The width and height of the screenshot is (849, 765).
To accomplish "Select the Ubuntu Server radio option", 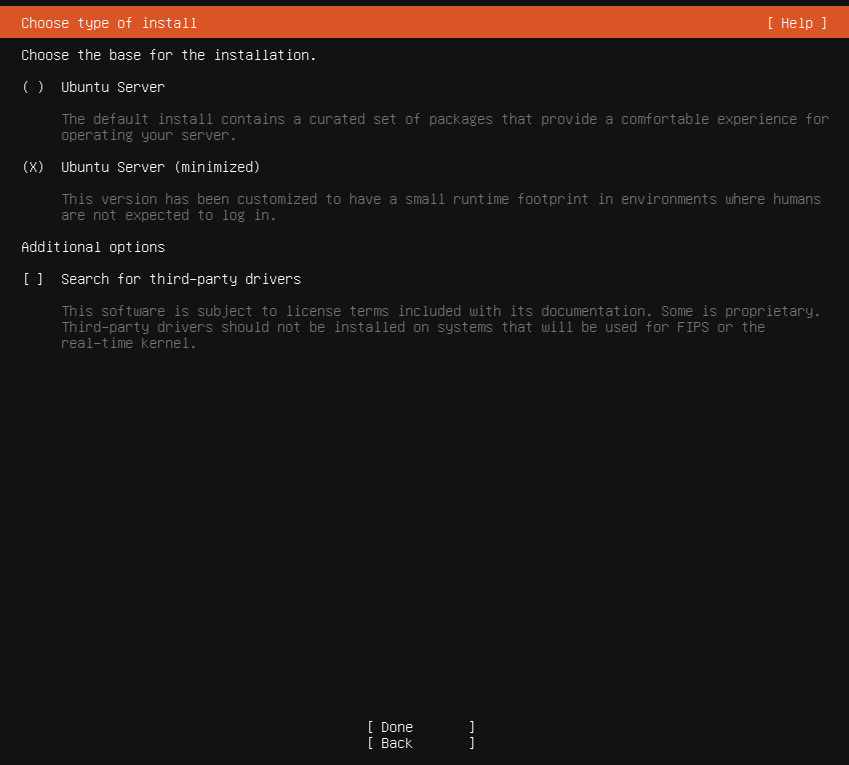I will click(x=33, y=87).
